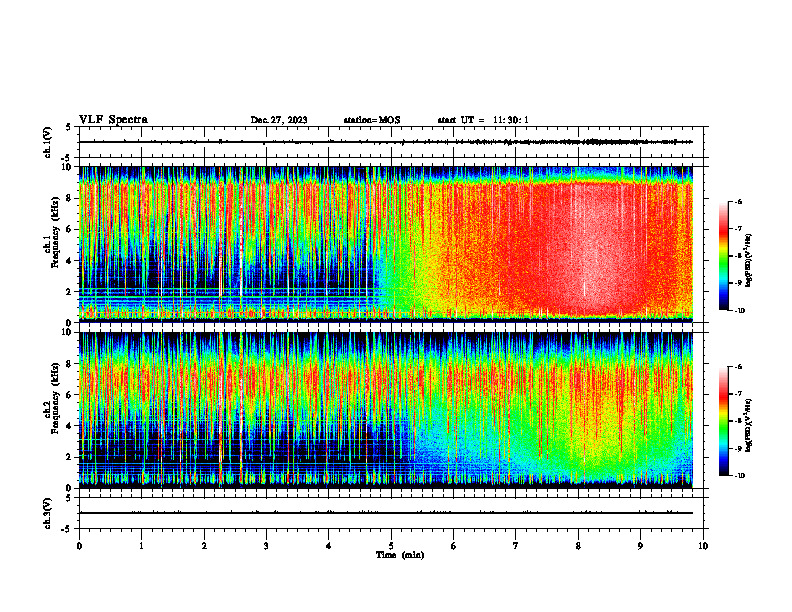Click time axis tick label "9"
Screen dimensions: 792x612
640,546
